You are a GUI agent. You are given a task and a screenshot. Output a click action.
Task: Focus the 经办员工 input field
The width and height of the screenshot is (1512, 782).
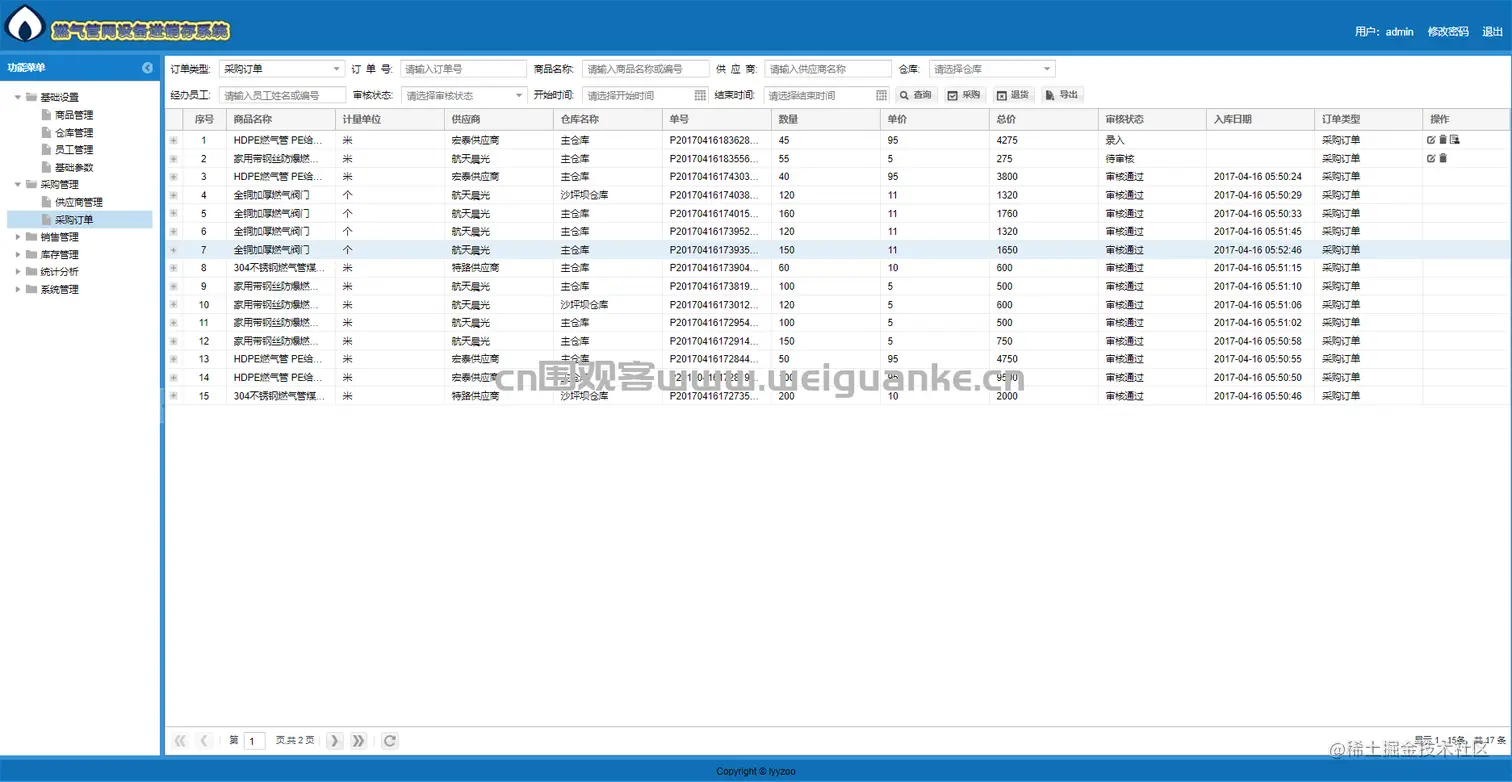point(281,95)
